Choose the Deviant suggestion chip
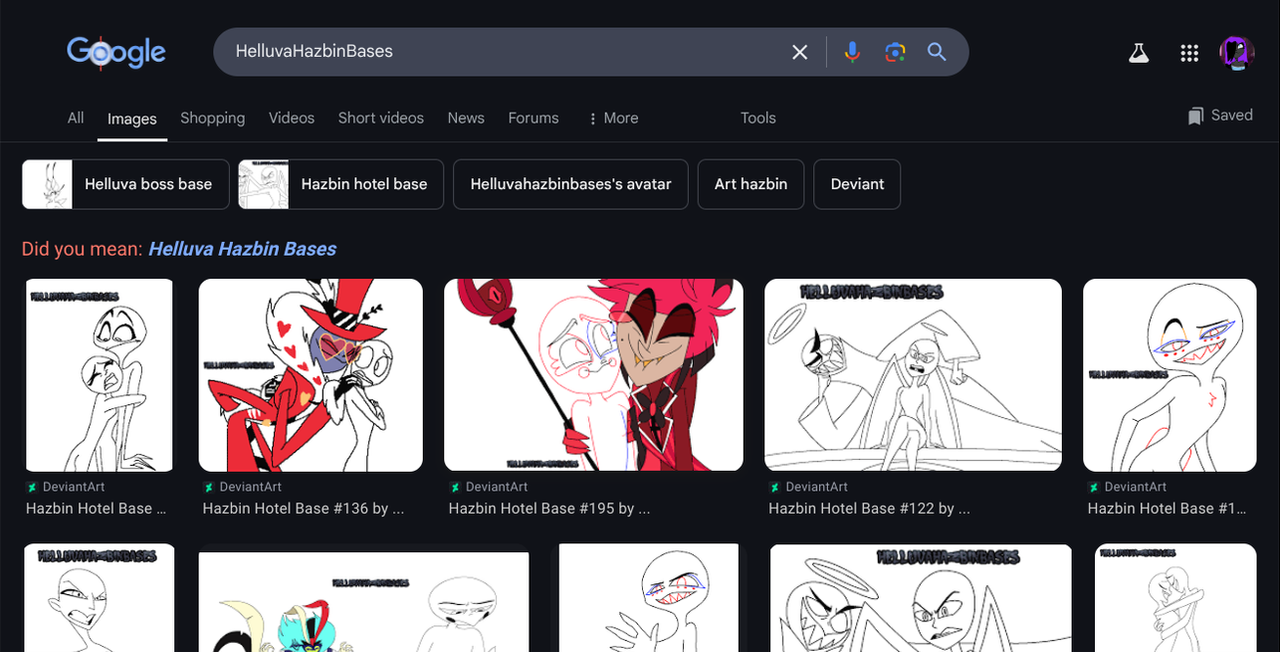1280x652 pixels. (857, 184)
